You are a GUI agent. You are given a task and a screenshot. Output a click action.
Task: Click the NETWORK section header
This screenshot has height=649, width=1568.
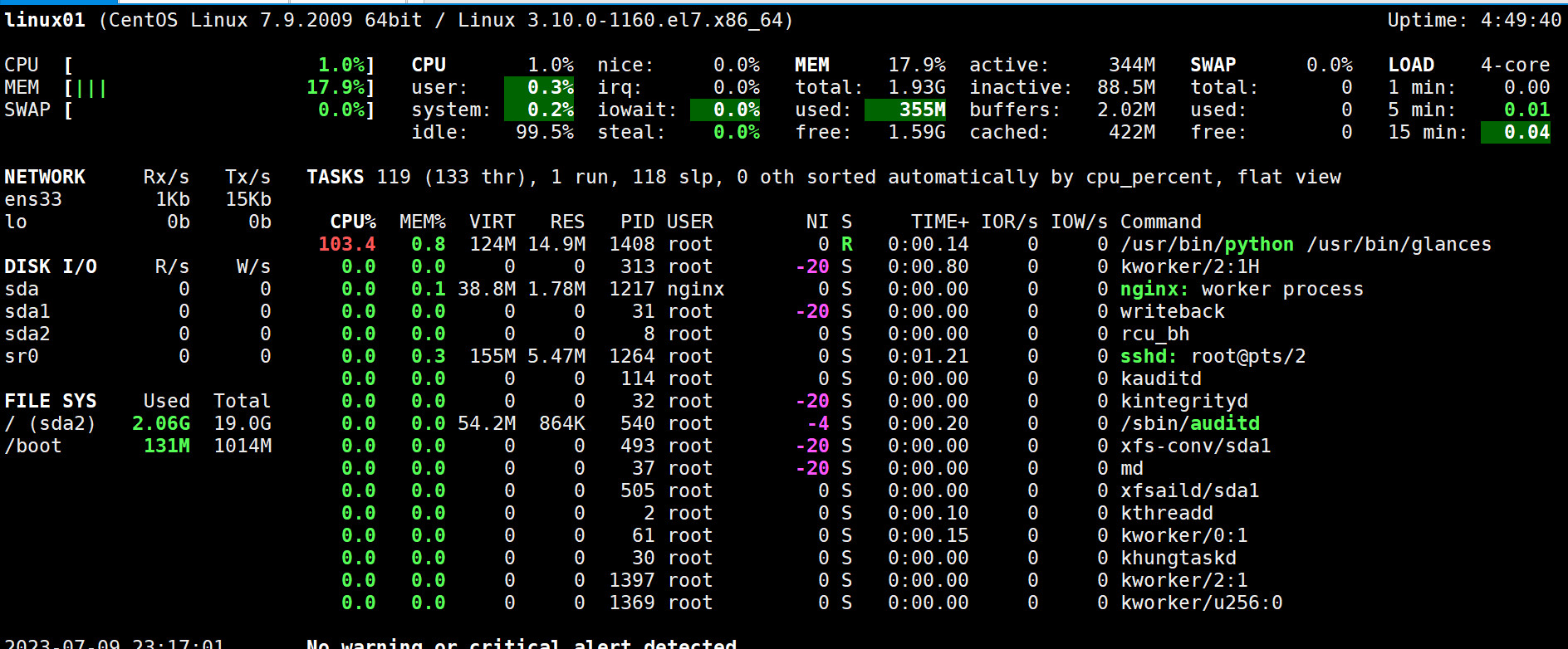(x=45, y=177)
